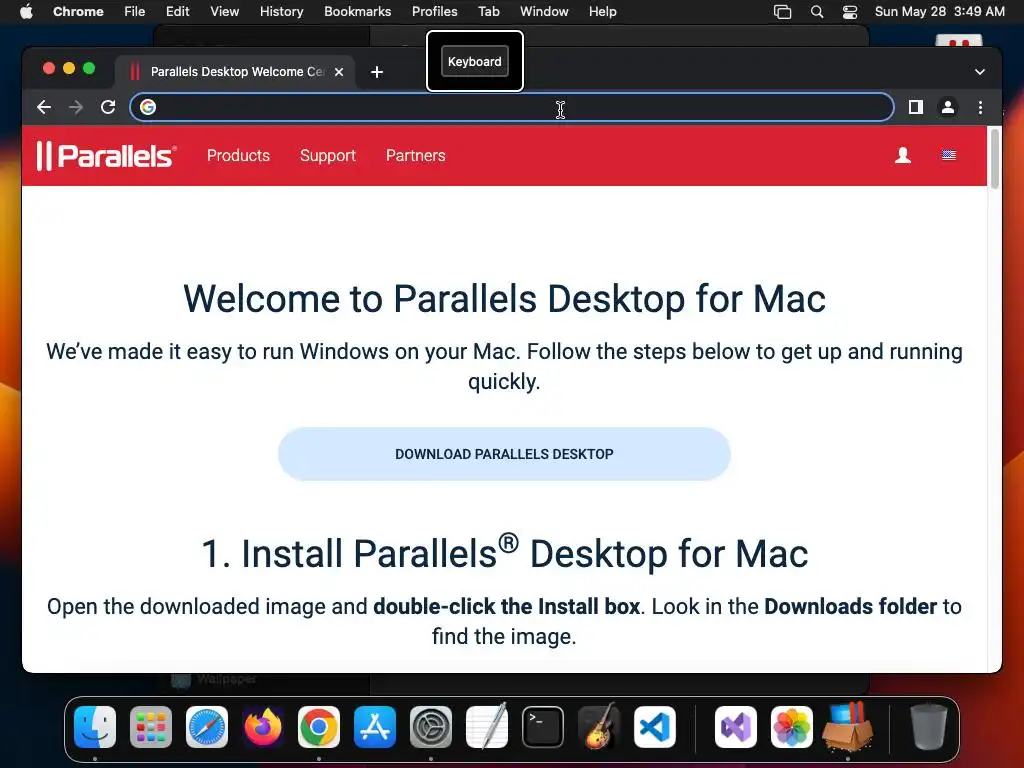Click Download Parallels Desktop button

click(504, 454)
